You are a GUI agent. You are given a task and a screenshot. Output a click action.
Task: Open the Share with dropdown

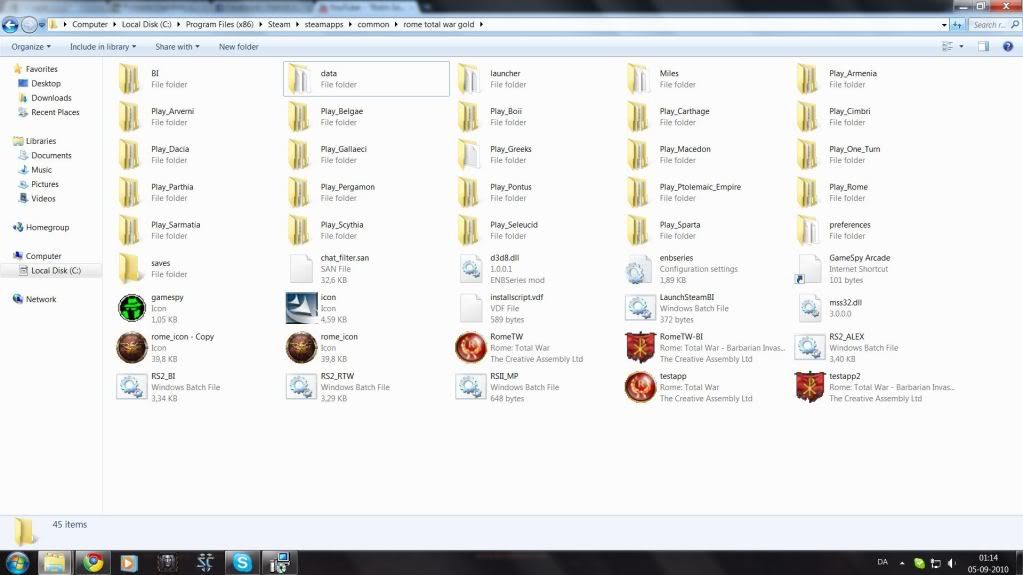pos(177,47)
